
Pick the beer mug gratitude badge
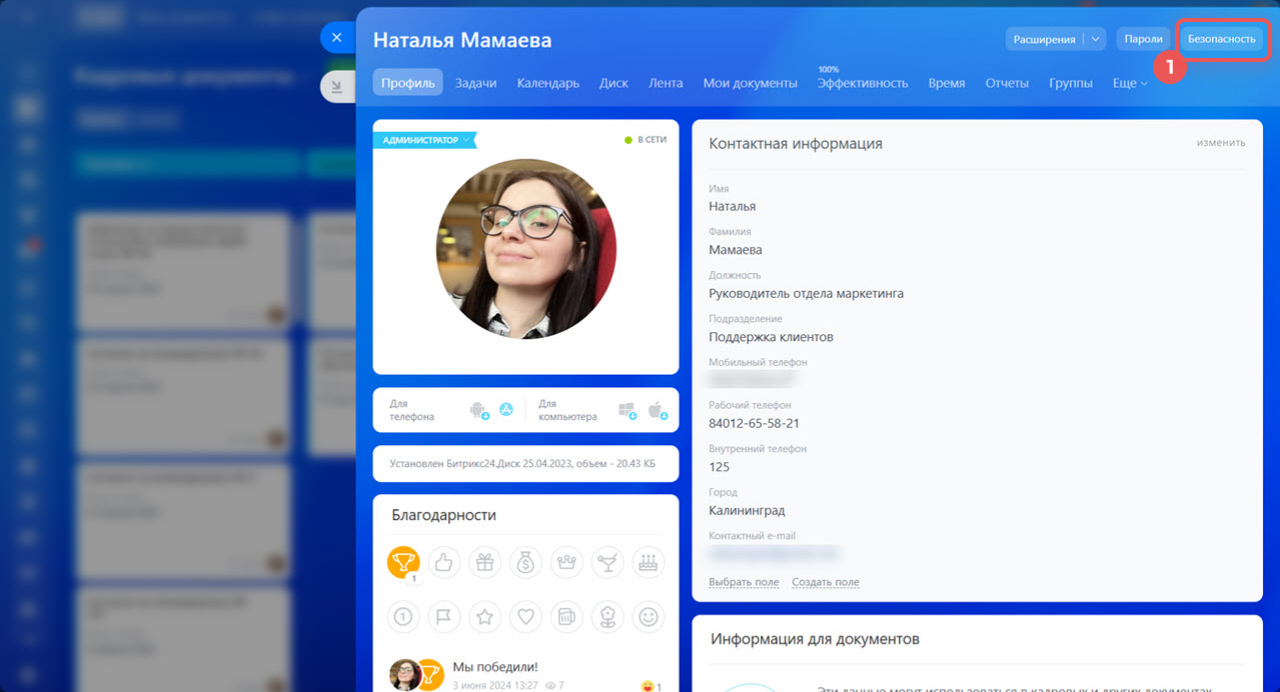[567, 617]
